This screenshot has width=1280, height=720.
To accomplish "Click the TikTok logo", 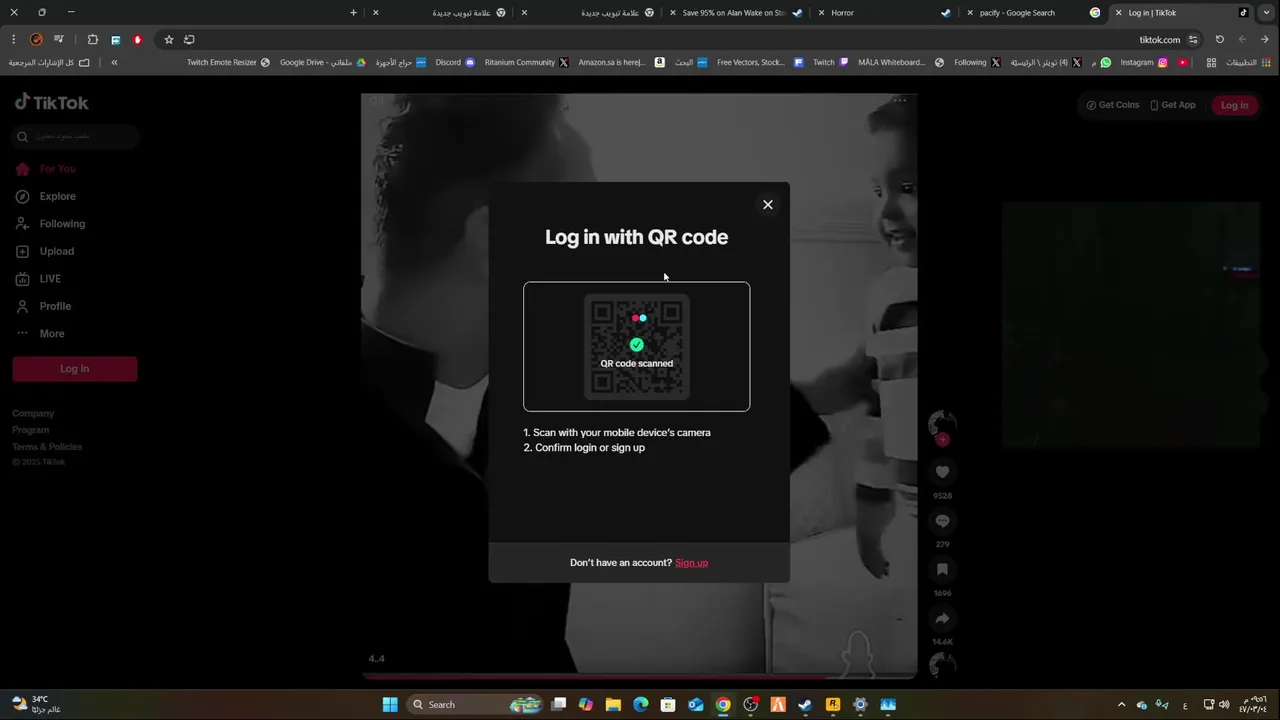I will tap(52, 102).
